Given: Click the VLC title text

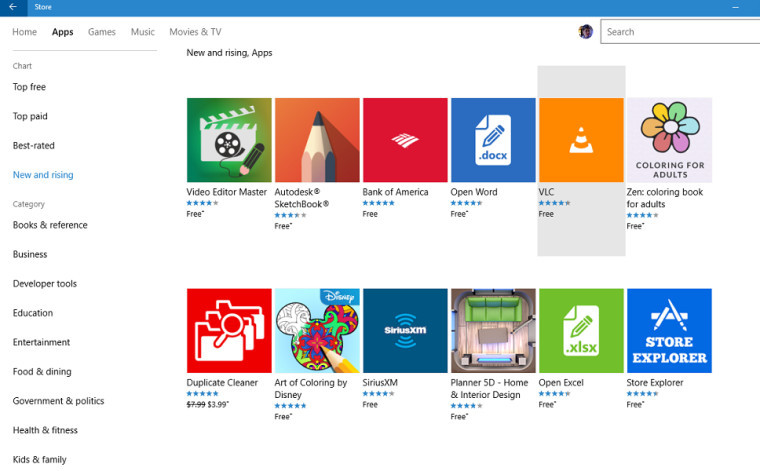Looking at the screenshot, I should 546,192.
